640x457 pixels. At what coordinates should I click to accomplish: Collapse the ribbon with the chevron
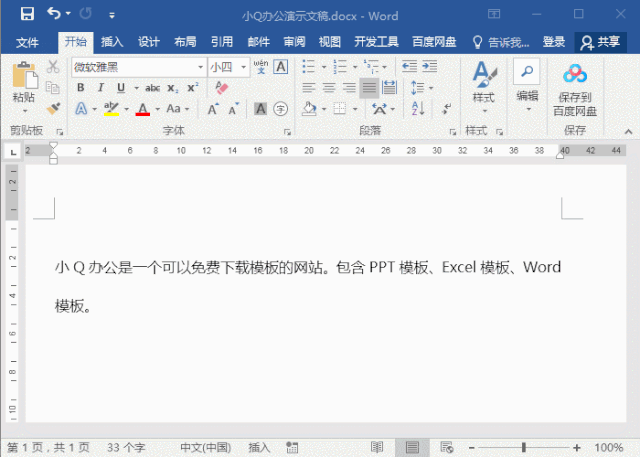629,131
